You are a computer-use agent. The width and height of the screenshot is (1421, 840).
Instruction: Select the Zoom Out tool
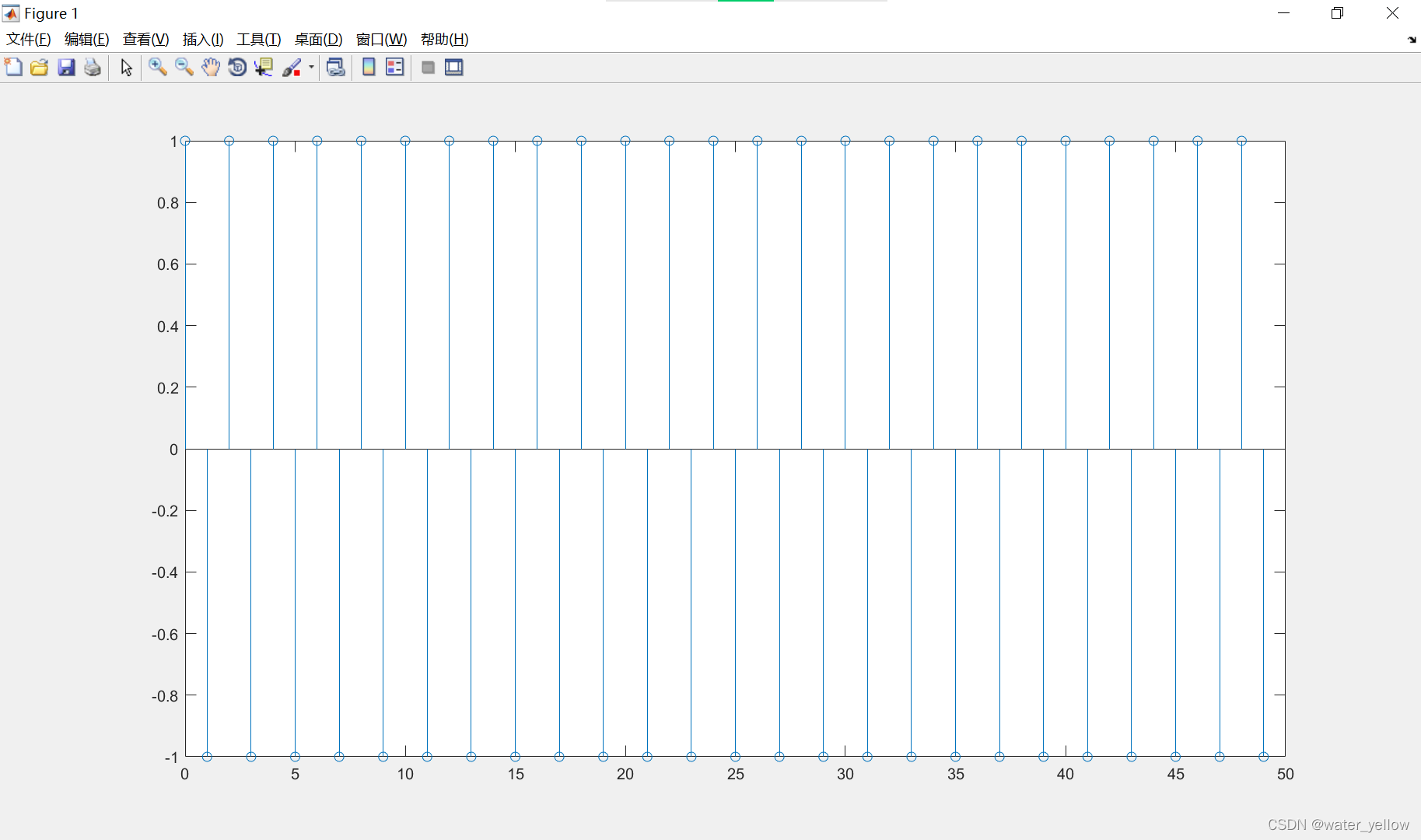[184, 68]
